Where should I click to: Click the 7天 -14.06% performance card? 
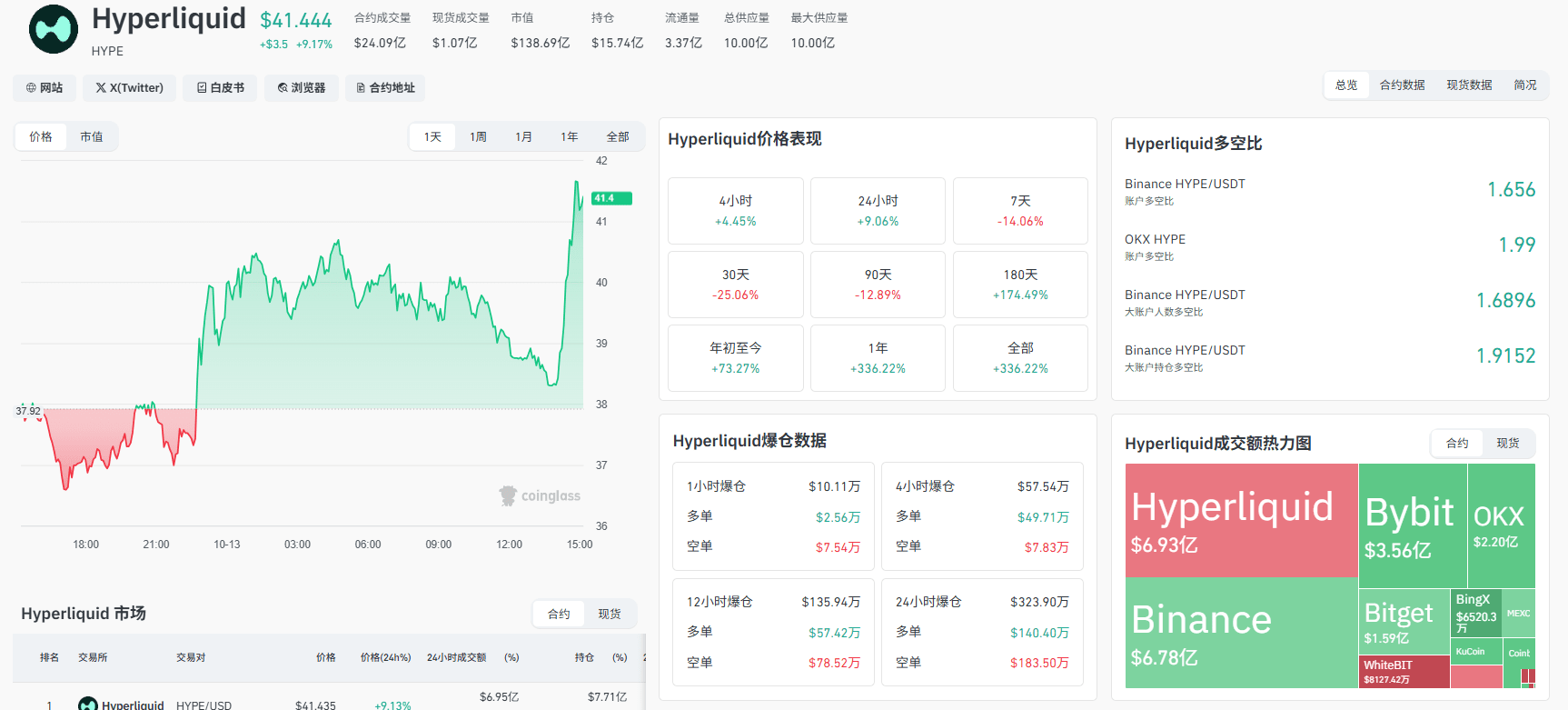(x=1020, y=211)
